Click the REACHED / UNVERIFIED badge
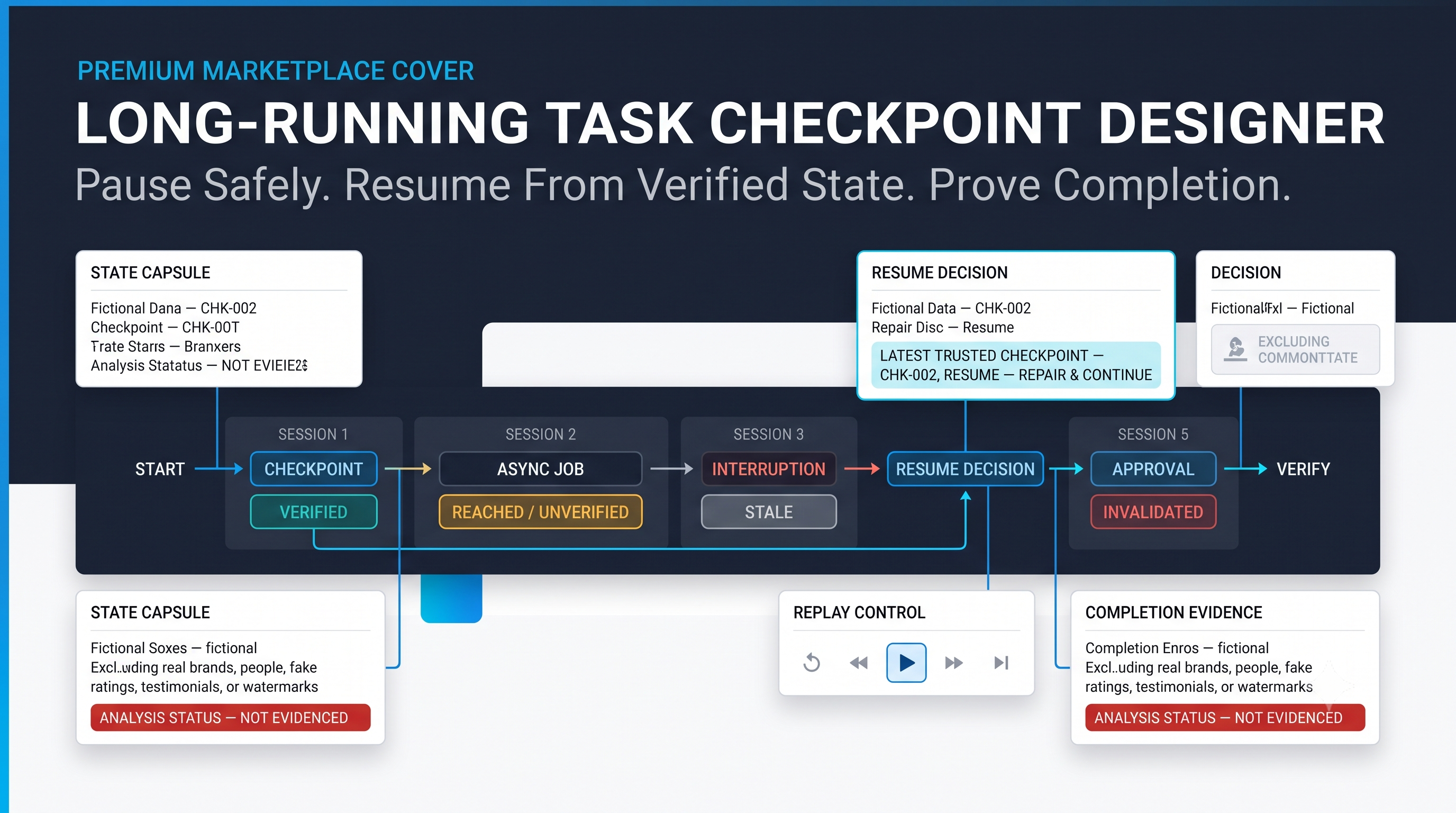Viewport: 1456px width, 813px height. pyautogui.click(x=540, y=512)
